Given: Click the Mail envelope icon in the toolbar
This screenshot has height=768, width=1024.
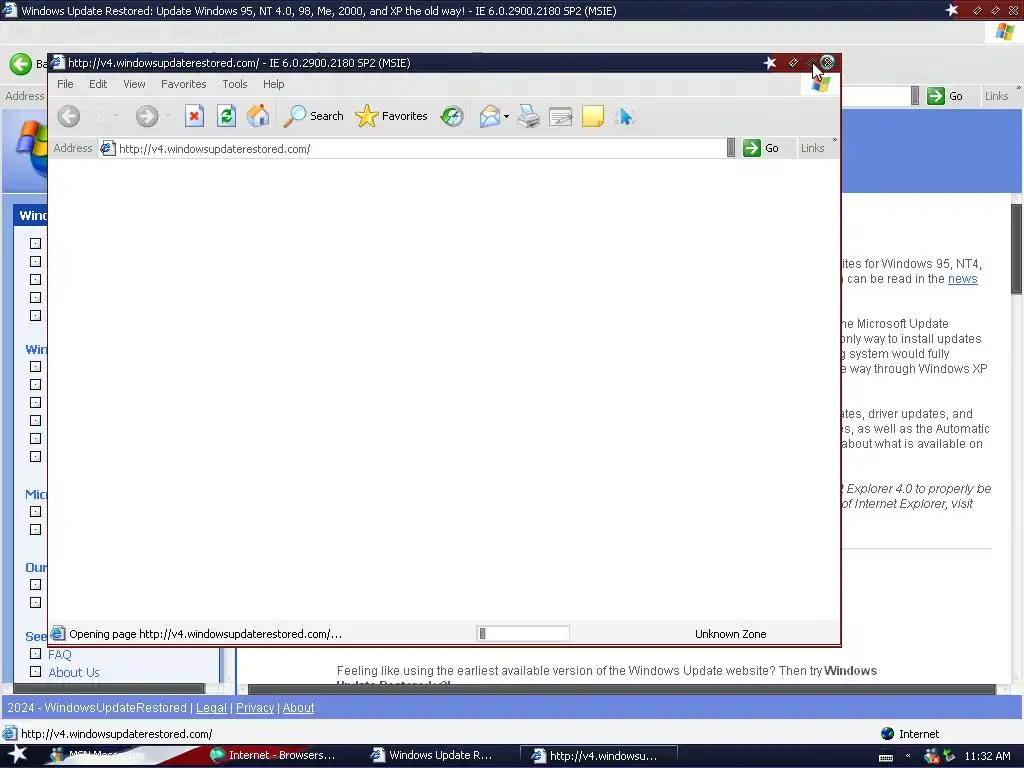Looking at the screenshot, I should 489,116.
